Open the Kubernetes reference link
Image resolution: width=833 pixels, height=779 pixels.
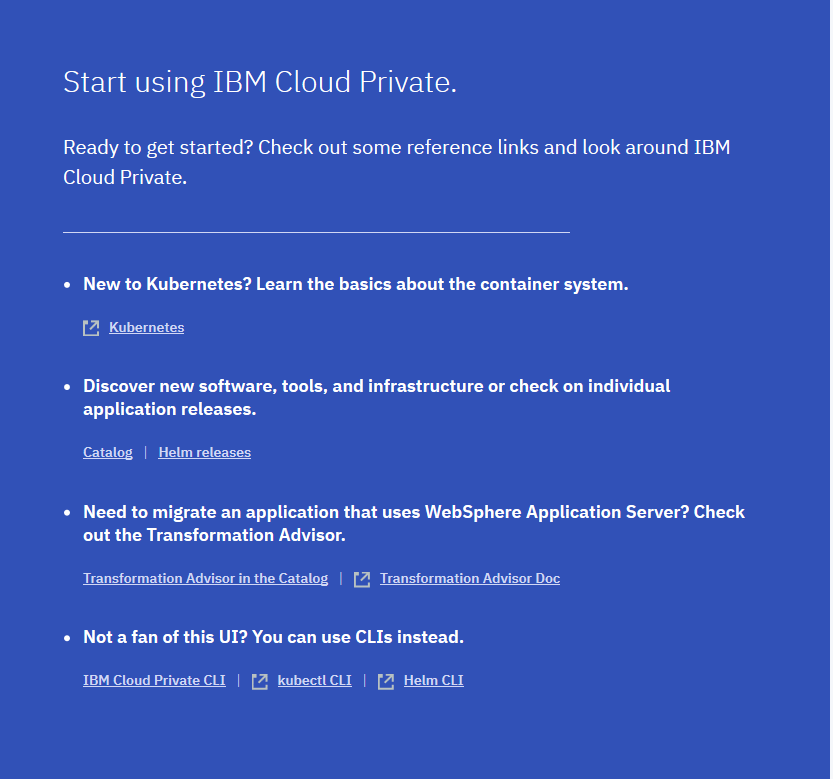[146, 327]
